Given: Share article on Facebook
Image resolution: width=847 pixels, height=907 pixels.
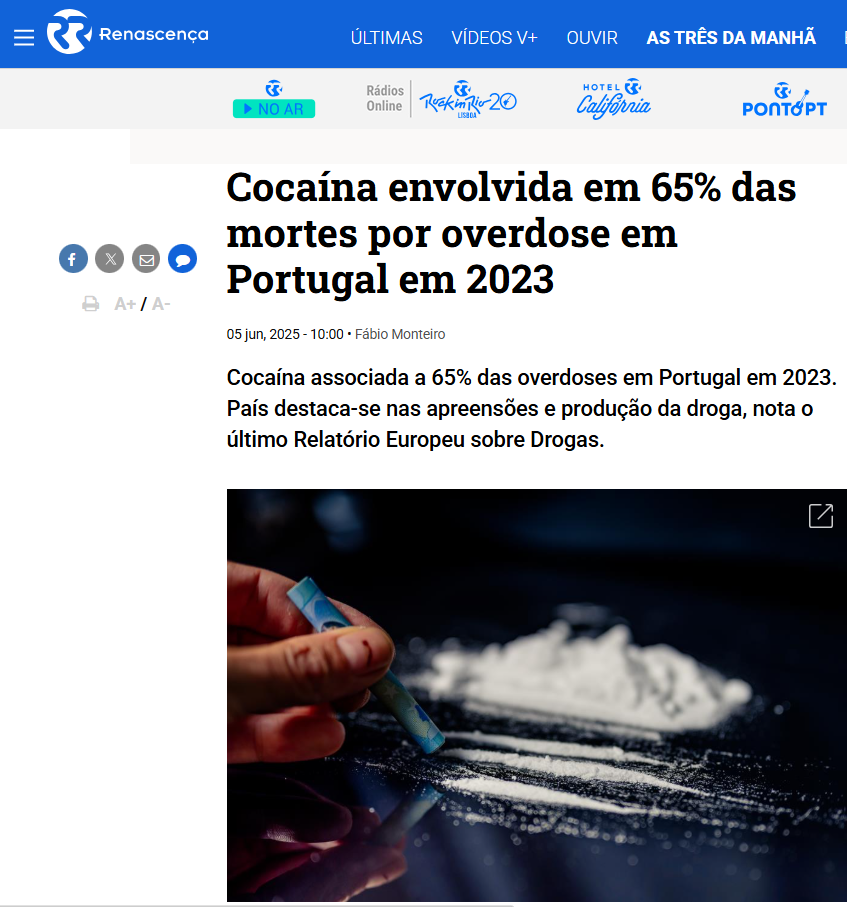Looking at the screenshot, I should click(73, 259).
